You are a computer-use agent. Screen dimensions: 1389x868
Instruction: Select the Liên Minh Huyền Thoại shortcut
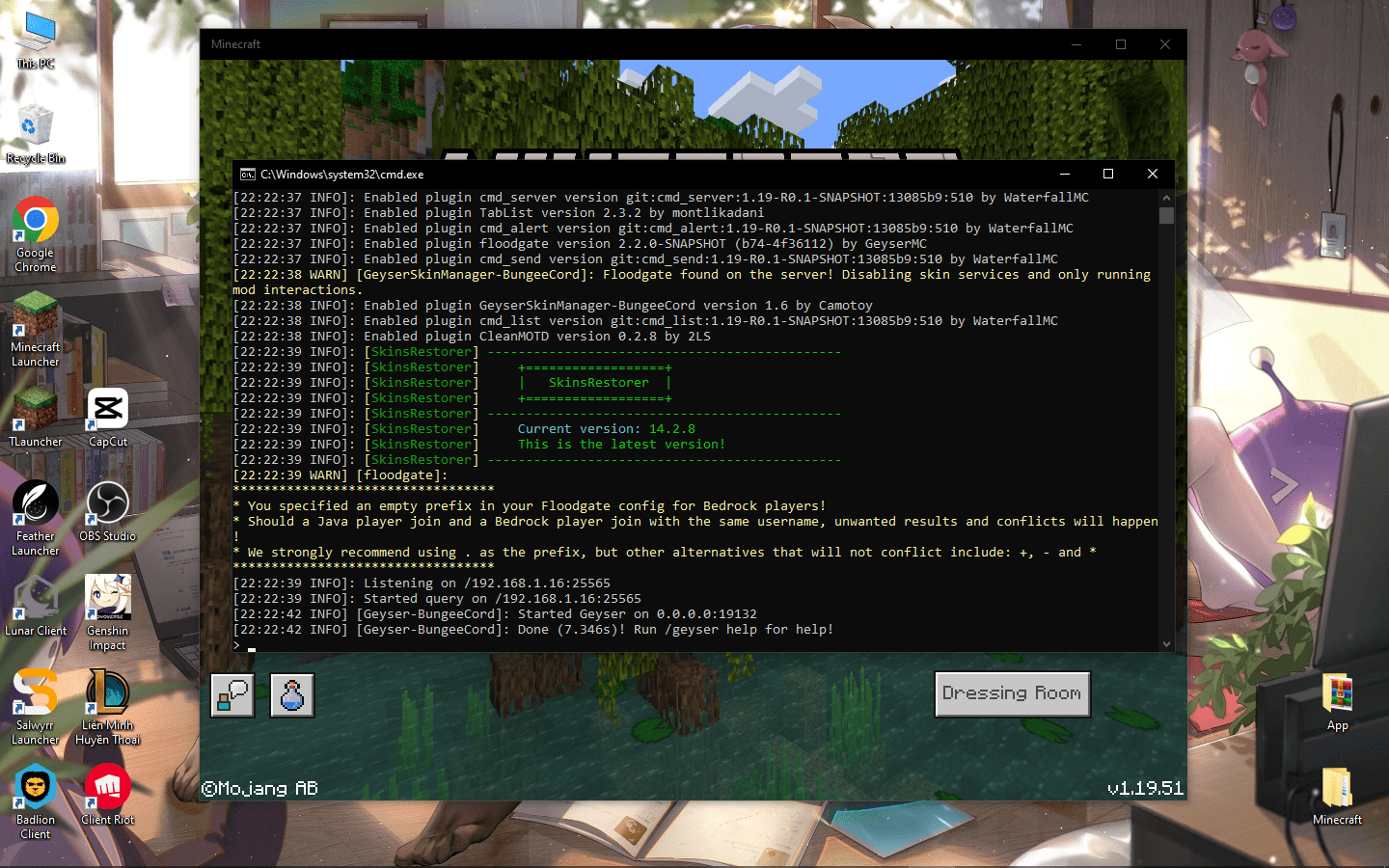click(x=108, y=708)
